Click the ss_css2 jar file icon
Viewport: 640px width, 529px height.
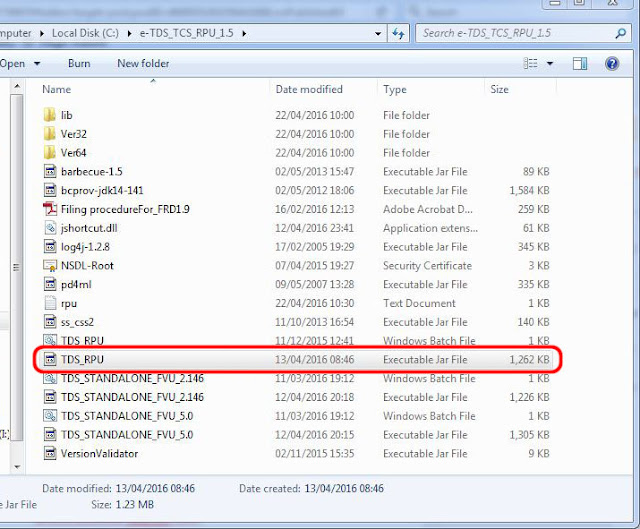point(50,322)
